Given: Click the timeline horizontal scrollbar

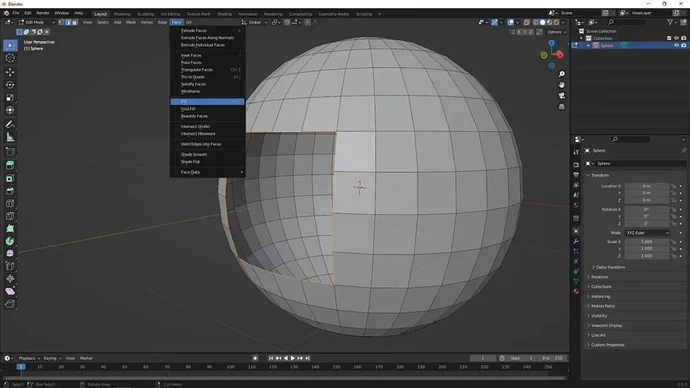Looking at the screenshot, I should click(x=284, y=377).
